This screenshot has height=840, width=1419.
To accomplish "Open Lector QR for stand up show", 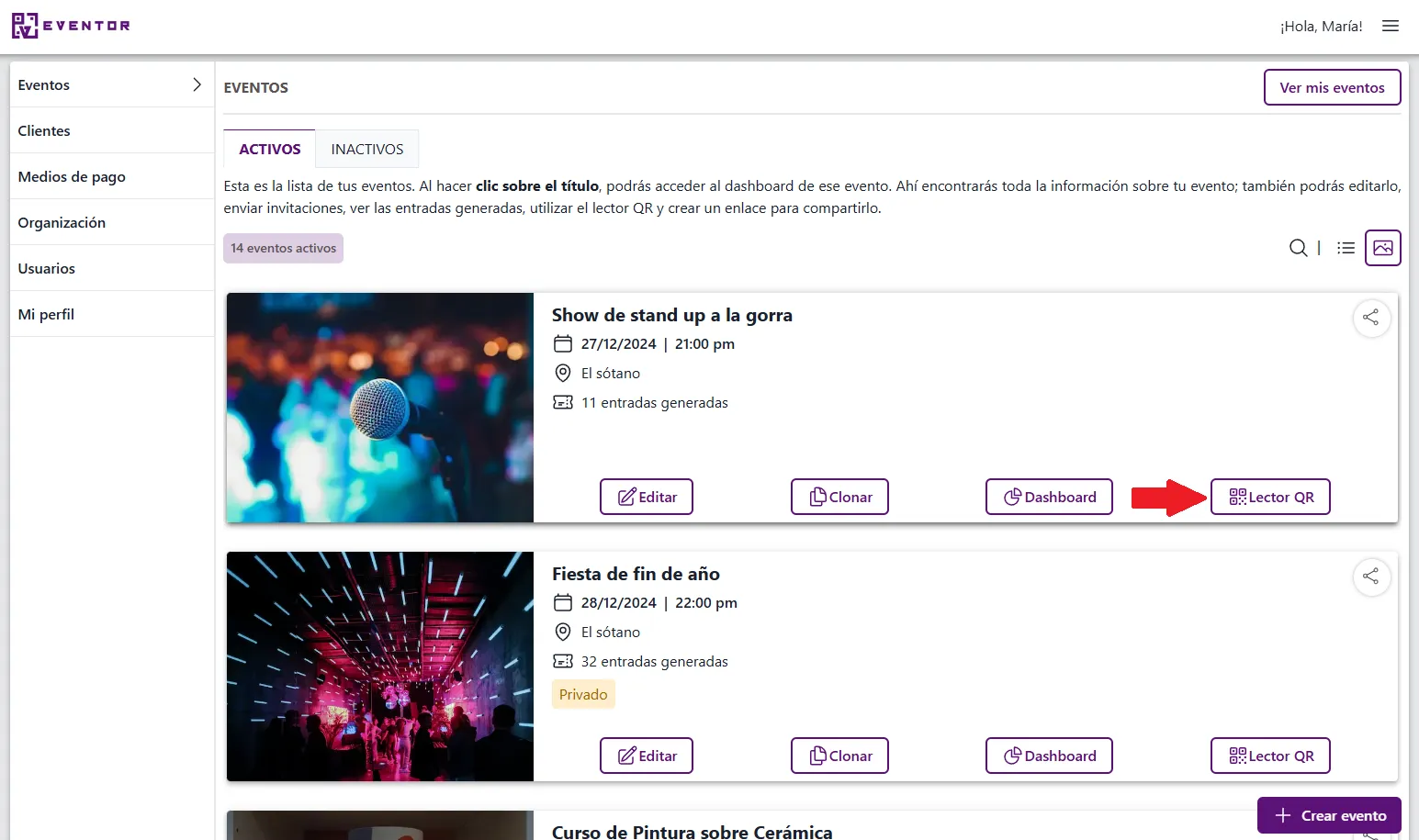I will (1270, 497).
